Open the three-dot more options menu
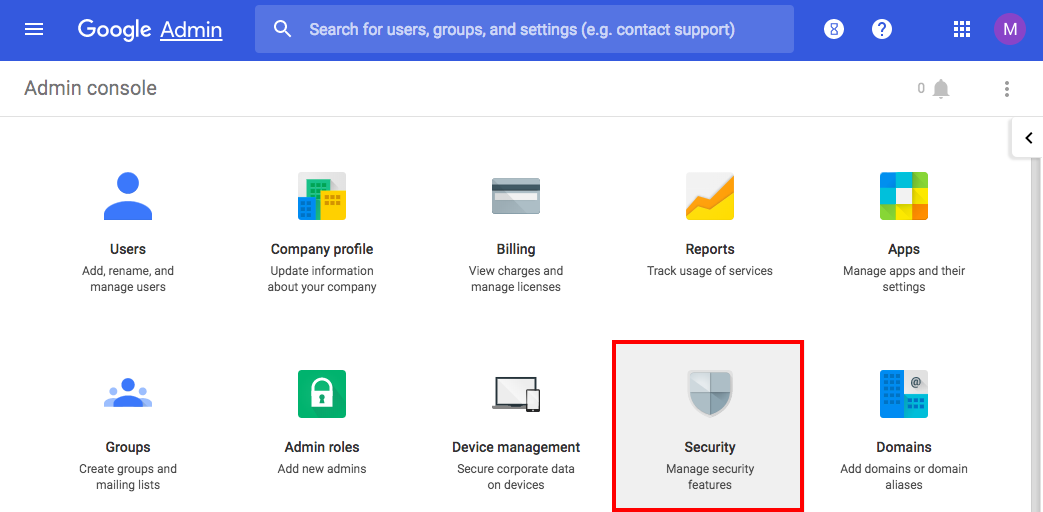Image resolution: width=1043 pixels, height=512 pixels. (x=1007, y=88)
